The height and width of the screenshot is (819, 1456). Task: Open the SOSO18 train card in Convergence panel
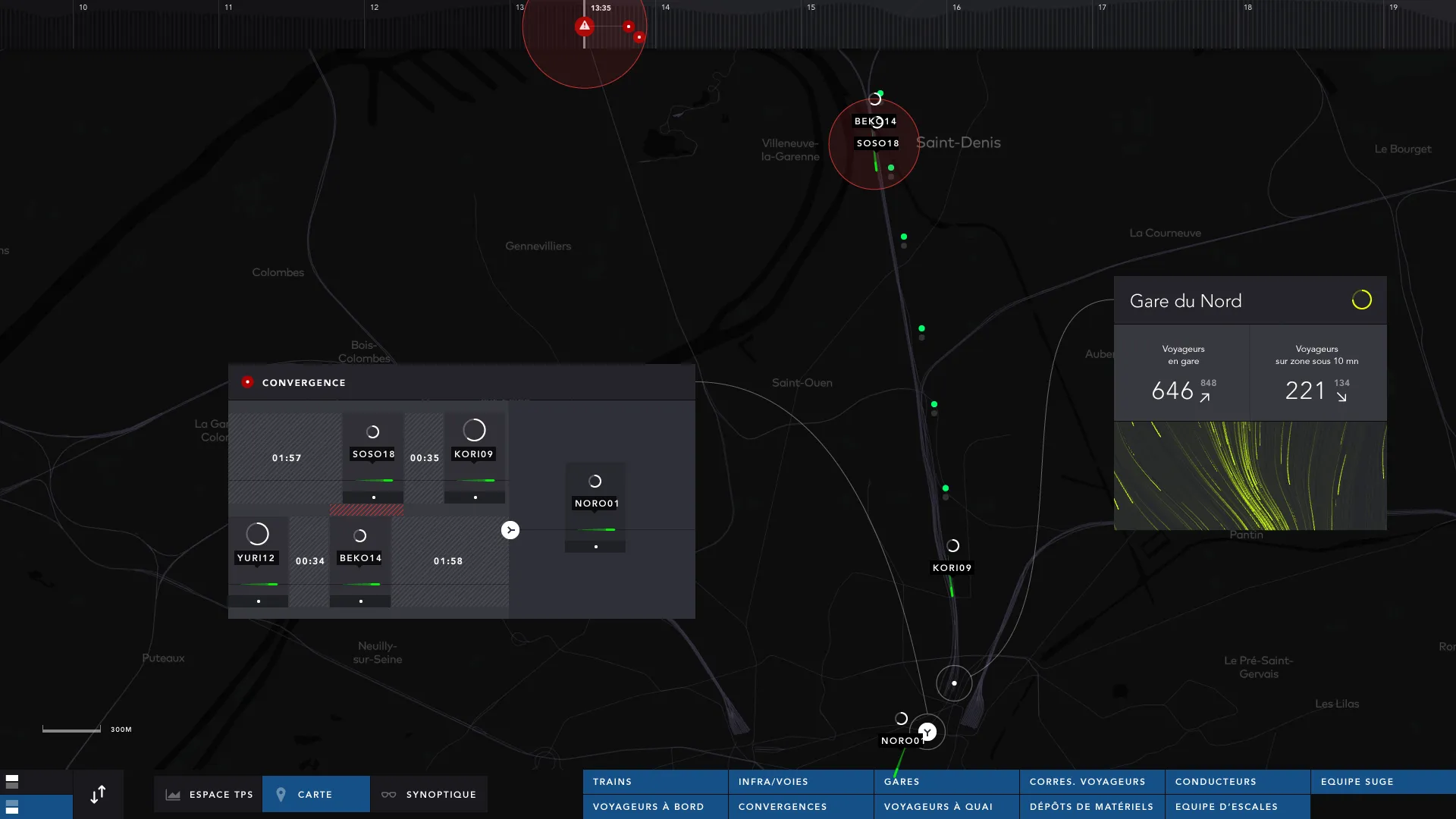point(373,453)
